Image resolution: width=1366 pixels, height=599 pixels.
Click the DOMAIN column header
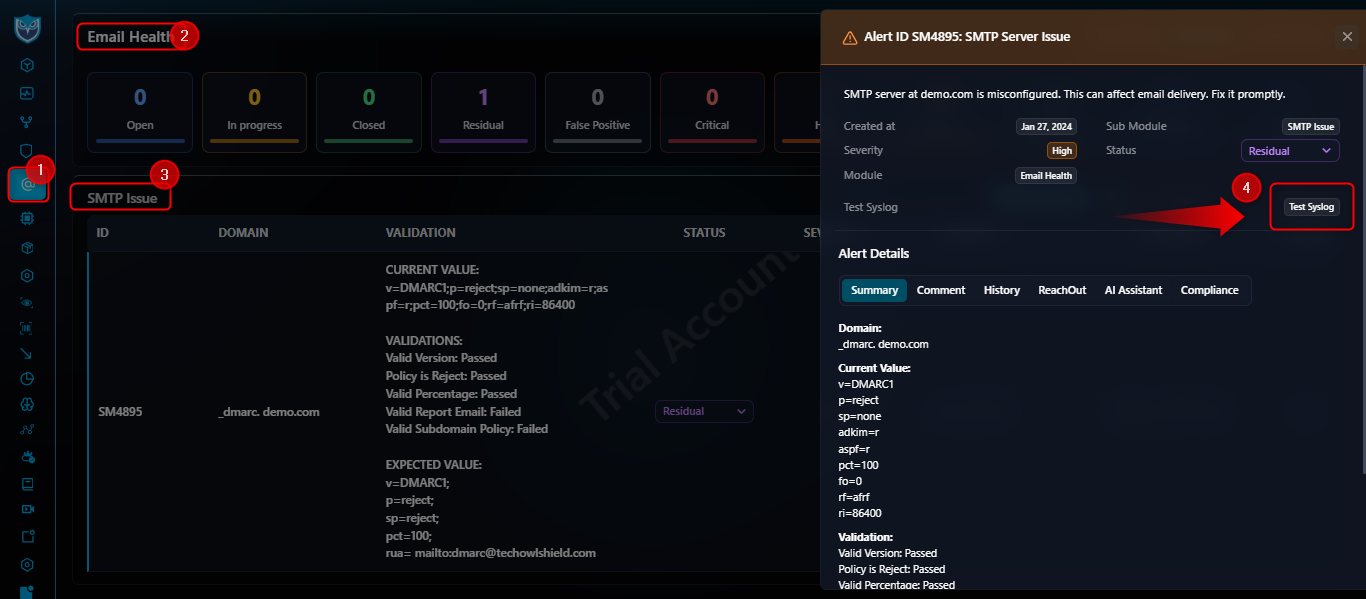[x=243, y=233]
